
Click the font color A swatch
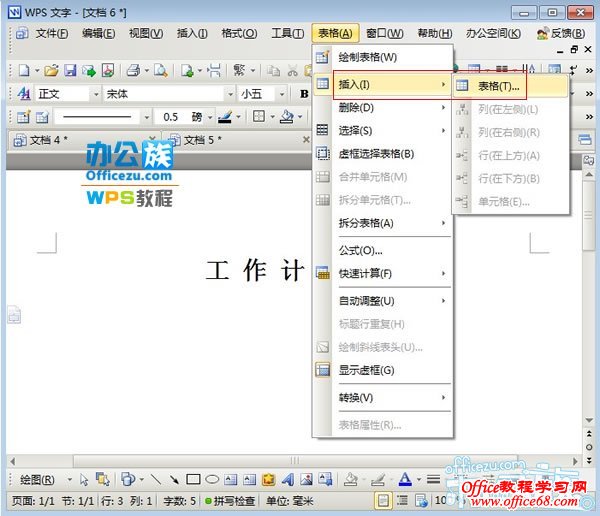pyautogui.click(x=404, y=479)
